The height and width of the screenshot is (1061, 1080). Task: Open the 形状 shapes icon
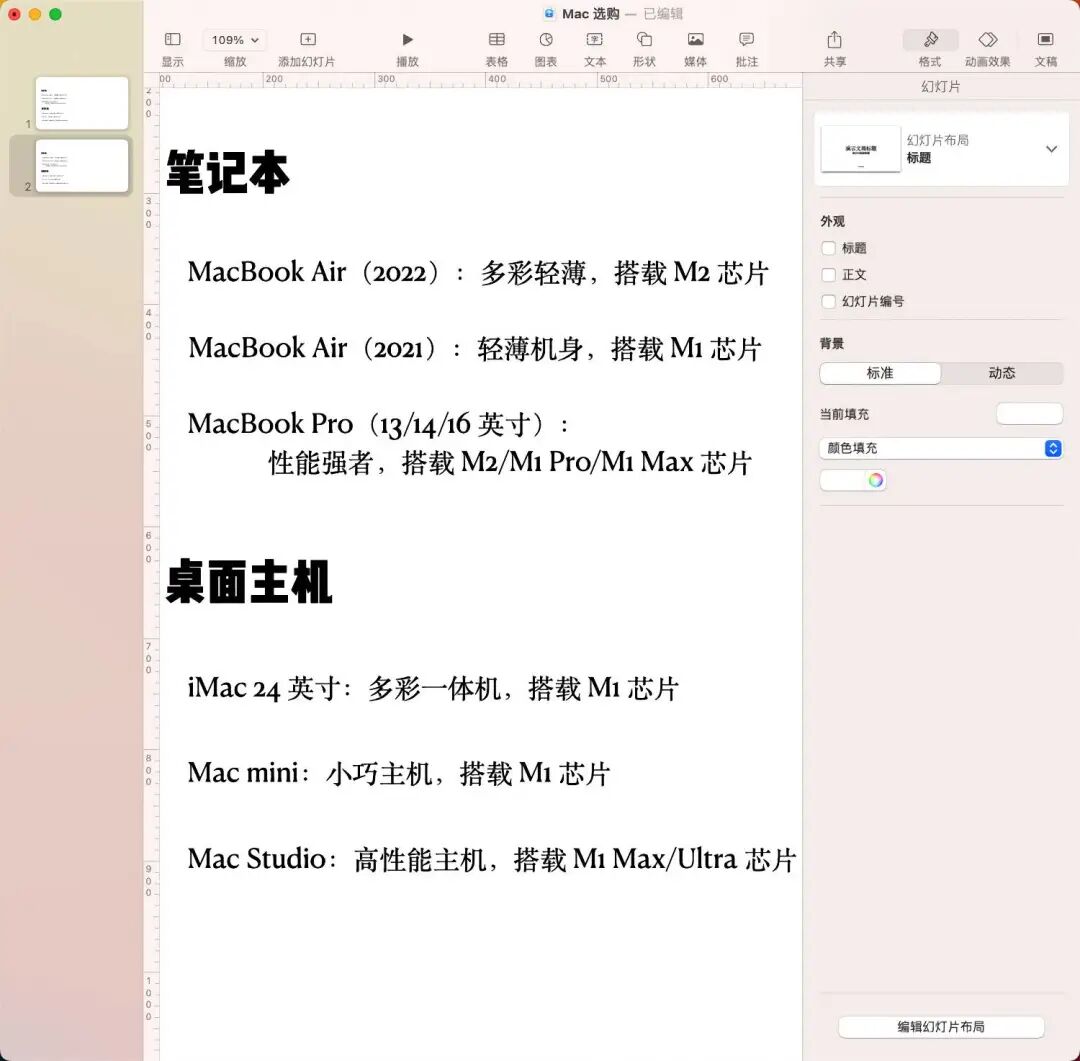click(x=644, y=39)
